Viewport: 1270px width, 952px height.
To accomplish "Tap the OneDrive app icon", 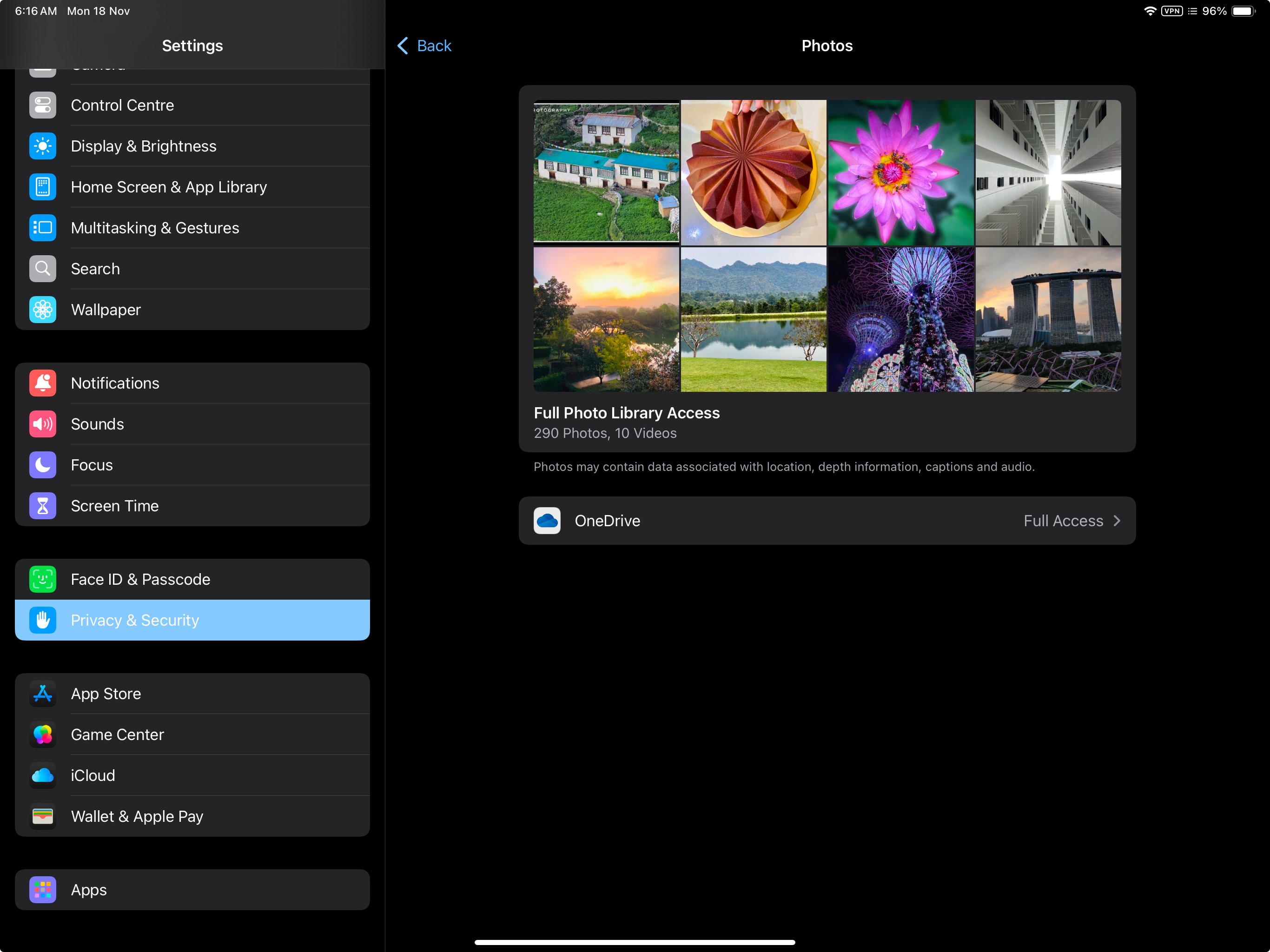I will pyautogui.click(x=547, y=521).
